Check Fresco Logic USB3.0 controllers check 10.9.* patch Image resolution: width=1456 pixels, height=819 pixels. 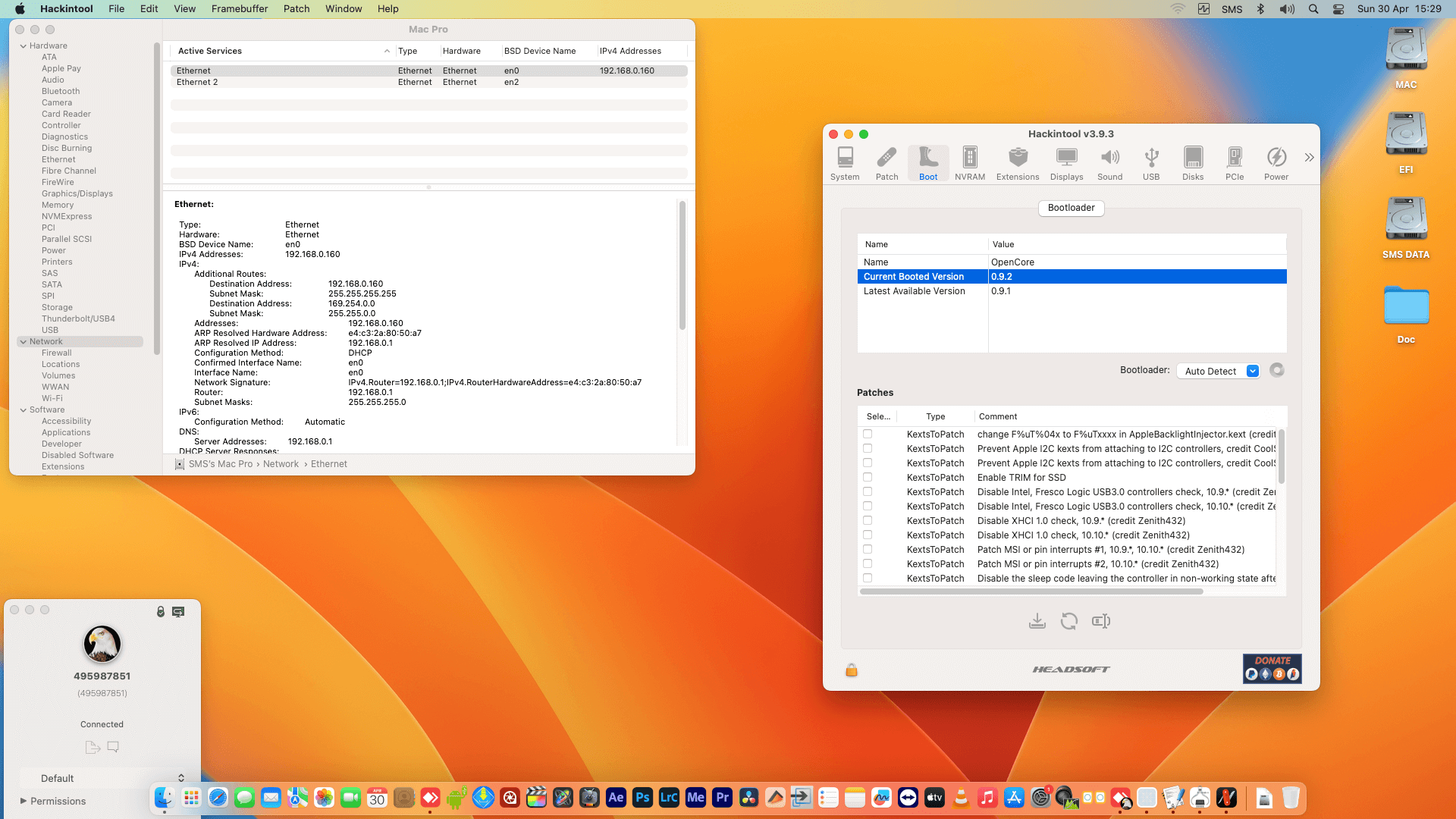[868, 492]
